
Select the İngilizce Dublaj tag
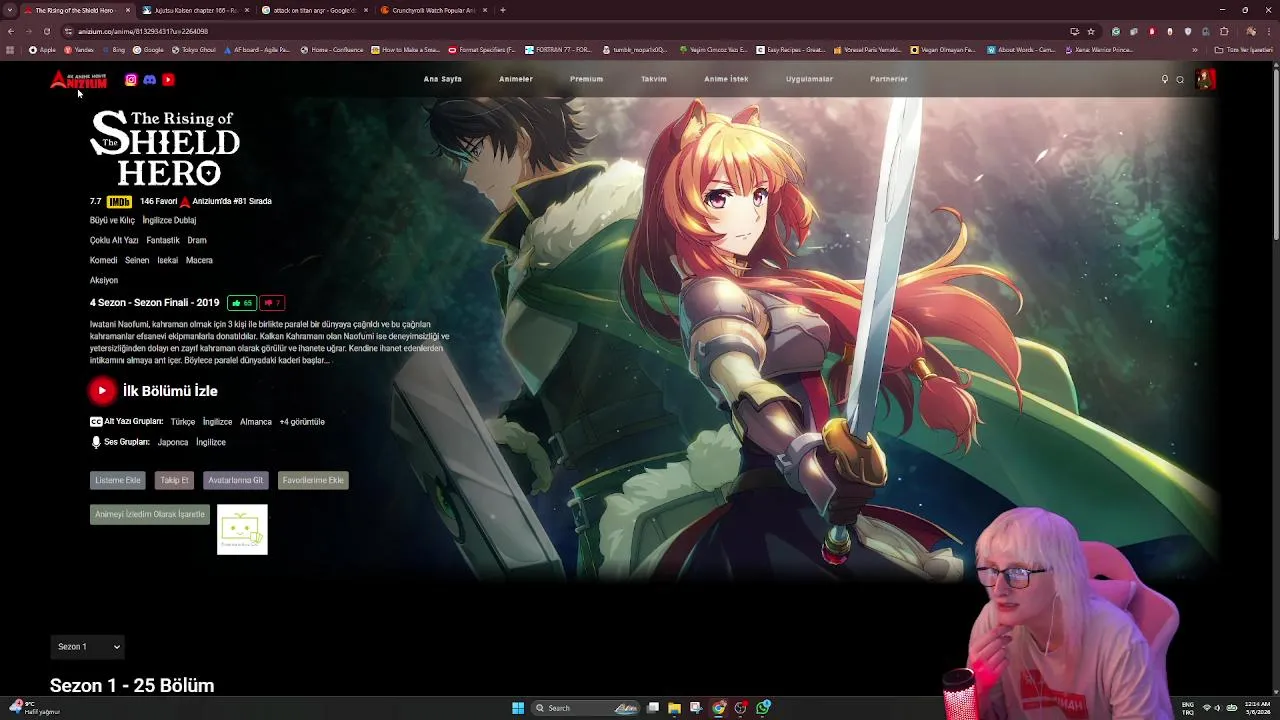[x=169, y=221]
